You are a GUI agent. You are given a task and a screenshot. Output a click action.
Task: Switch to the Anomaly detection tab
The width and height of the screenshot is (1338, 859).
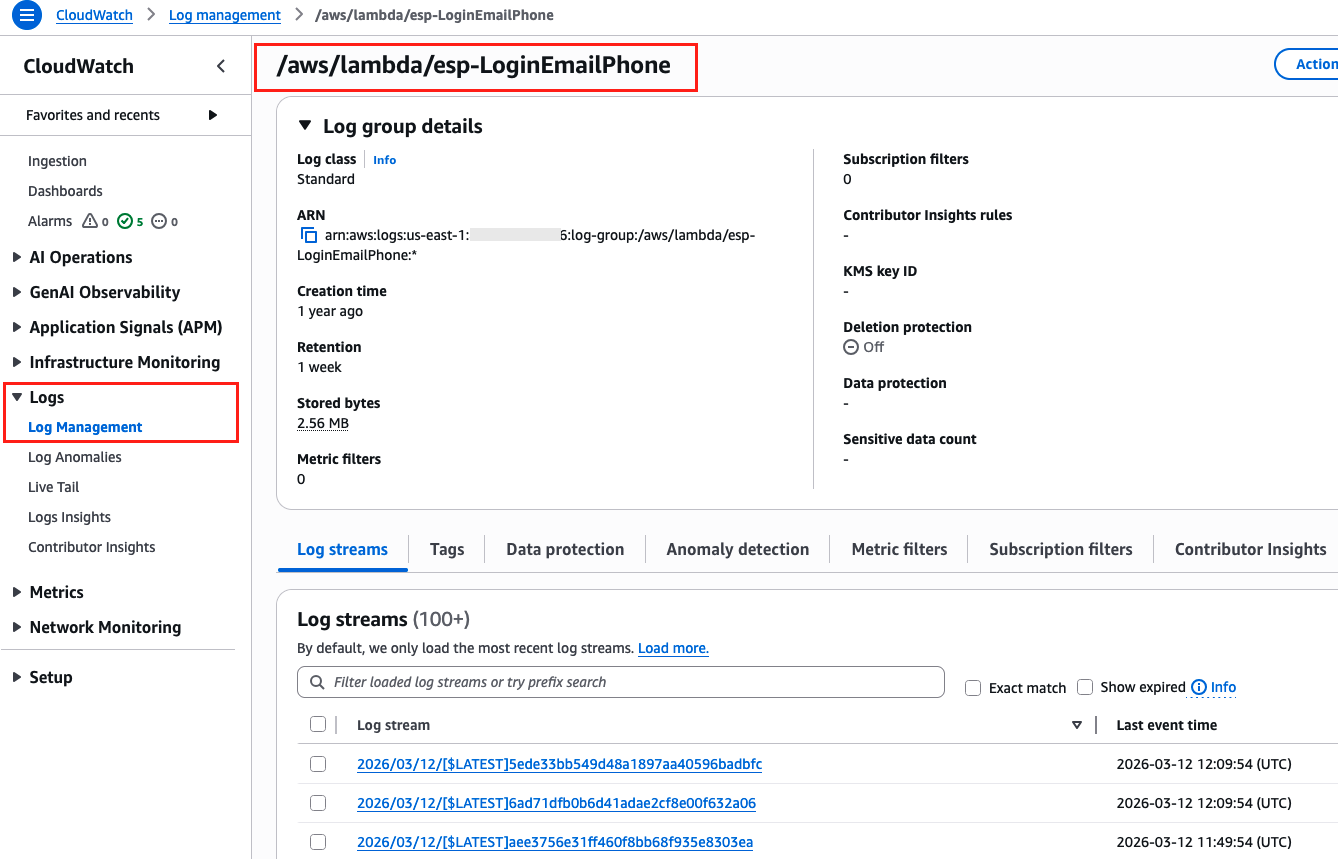pos(738,549)
